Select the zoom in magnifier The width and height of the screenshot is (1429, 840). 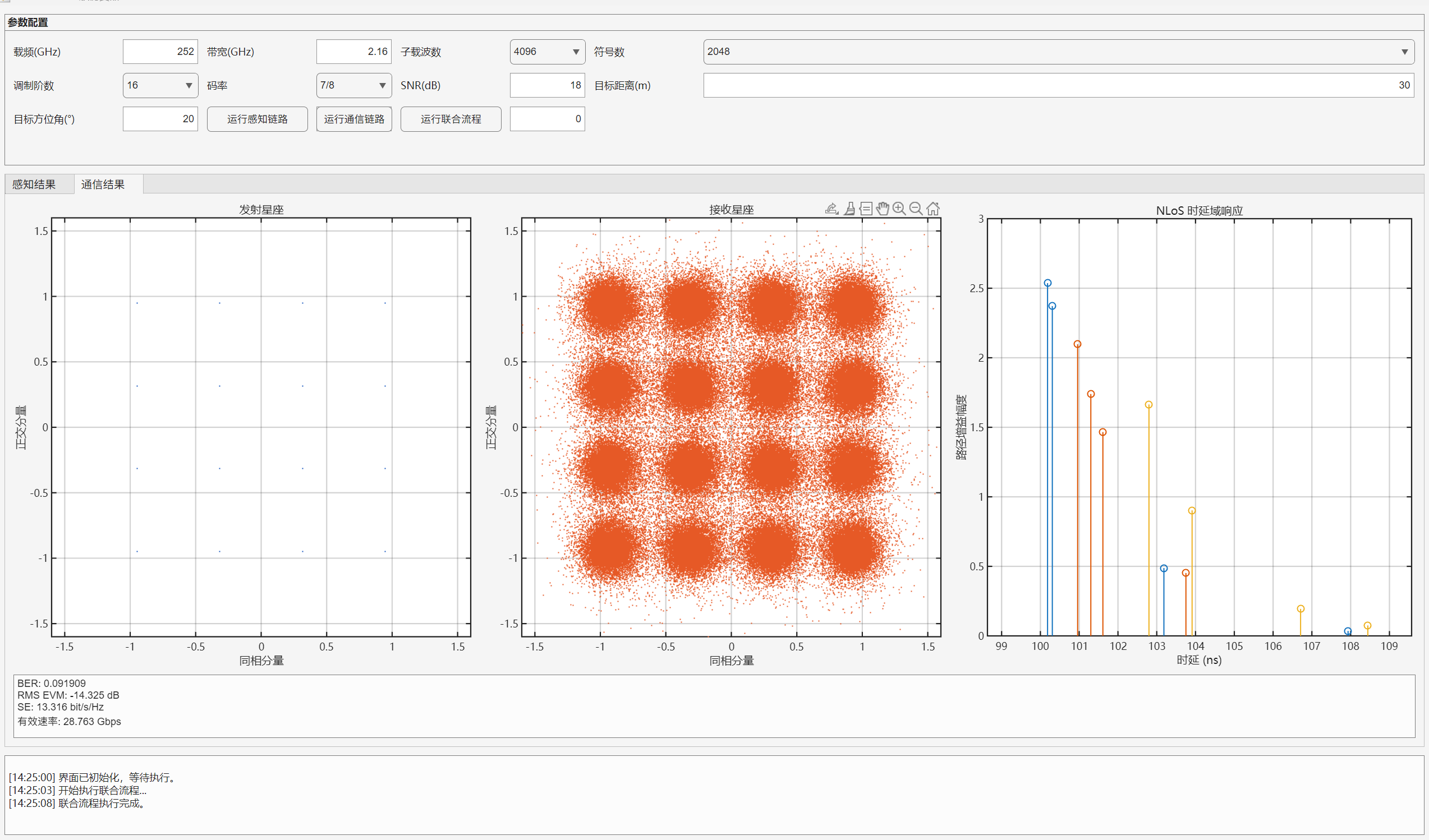point(899,209)
